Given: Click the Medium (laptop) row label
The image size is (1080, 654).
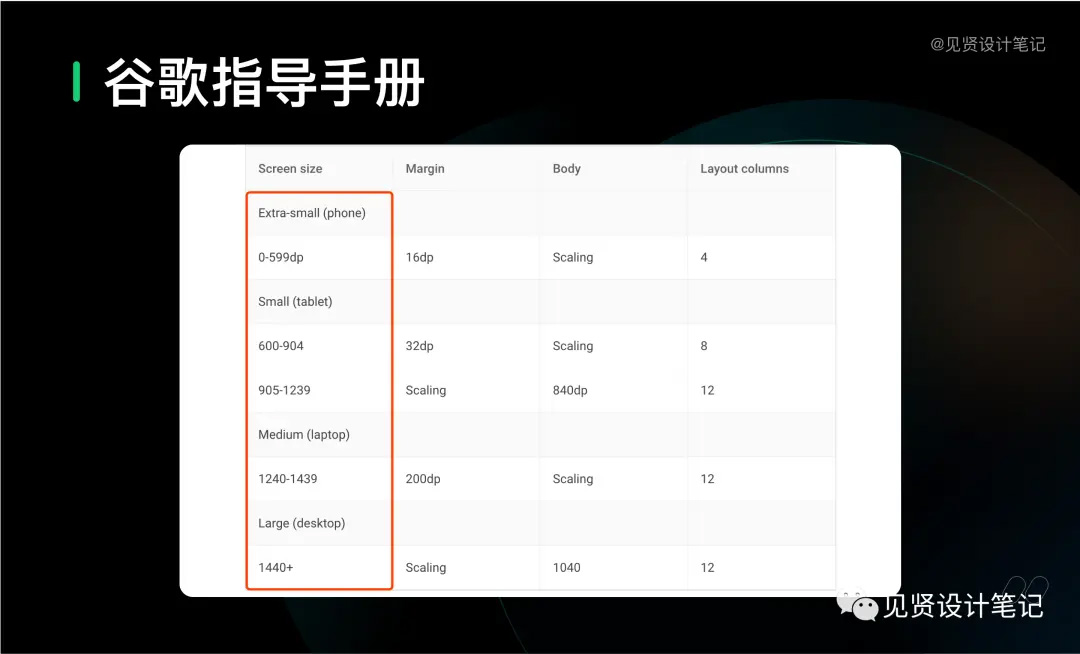Looking at the screenshot, I should coord(304,434).
